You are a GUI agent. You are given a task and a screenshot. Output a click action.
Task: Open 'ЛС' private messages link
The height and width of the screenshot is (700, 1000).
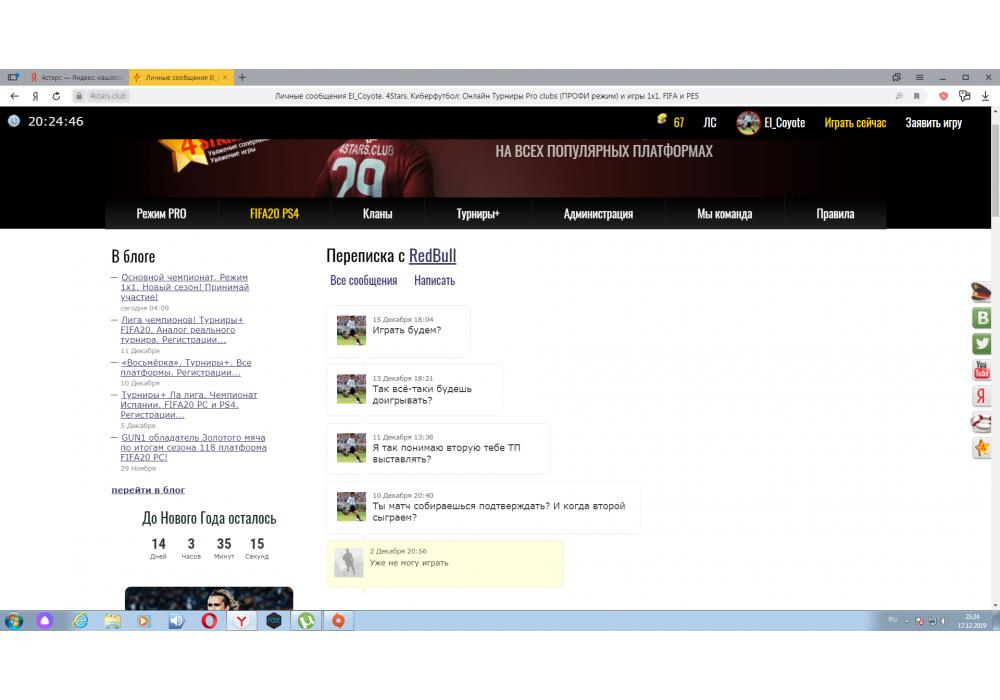(710, 122)
